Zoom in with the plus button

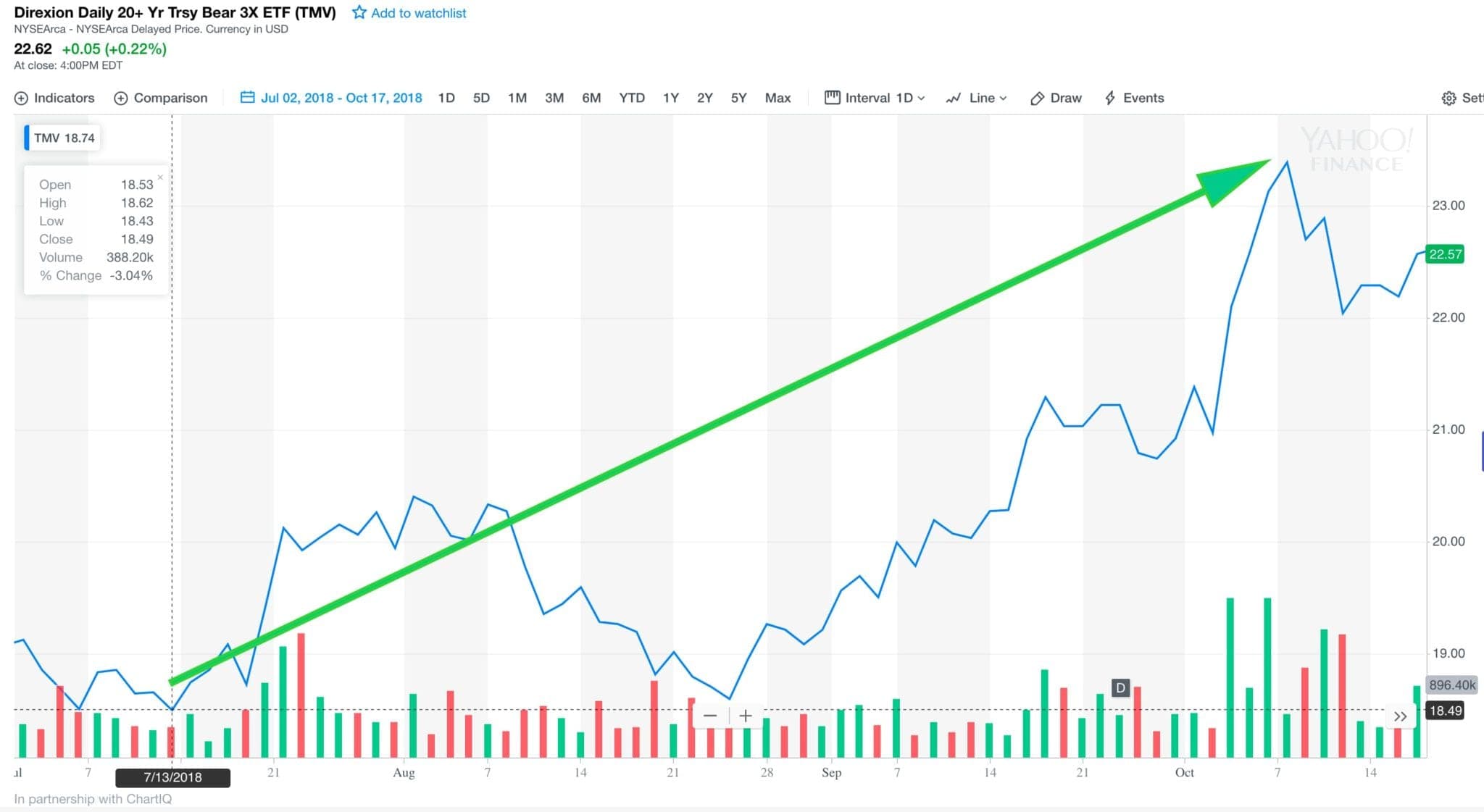(x=745, y=716)
